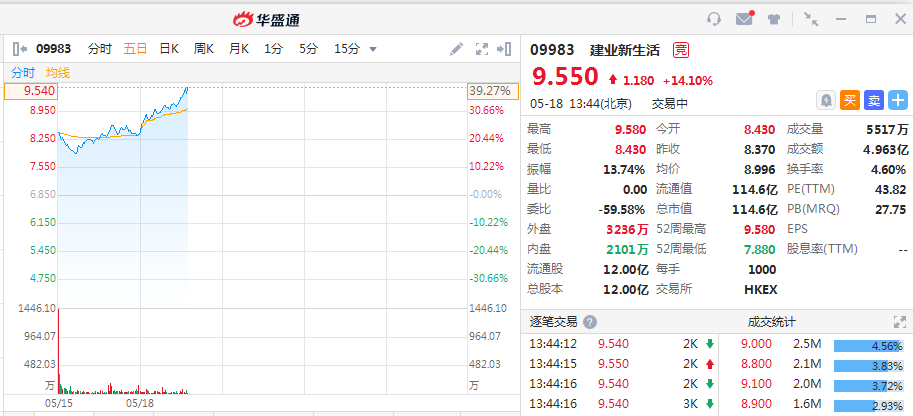
Task: Click the 4.56% statistics bar
Action: point(868,346)
